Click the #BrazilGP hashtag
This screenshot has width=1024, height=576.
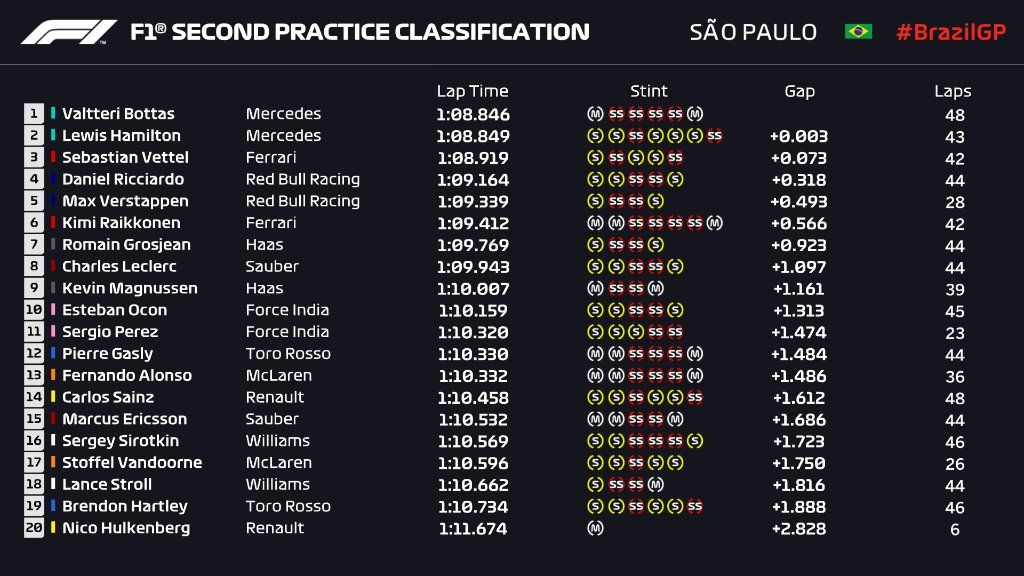pos(951,32)
